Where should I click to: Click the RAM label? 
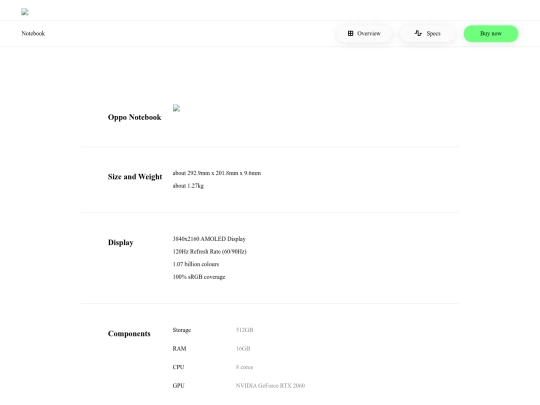tap(179, 349)
